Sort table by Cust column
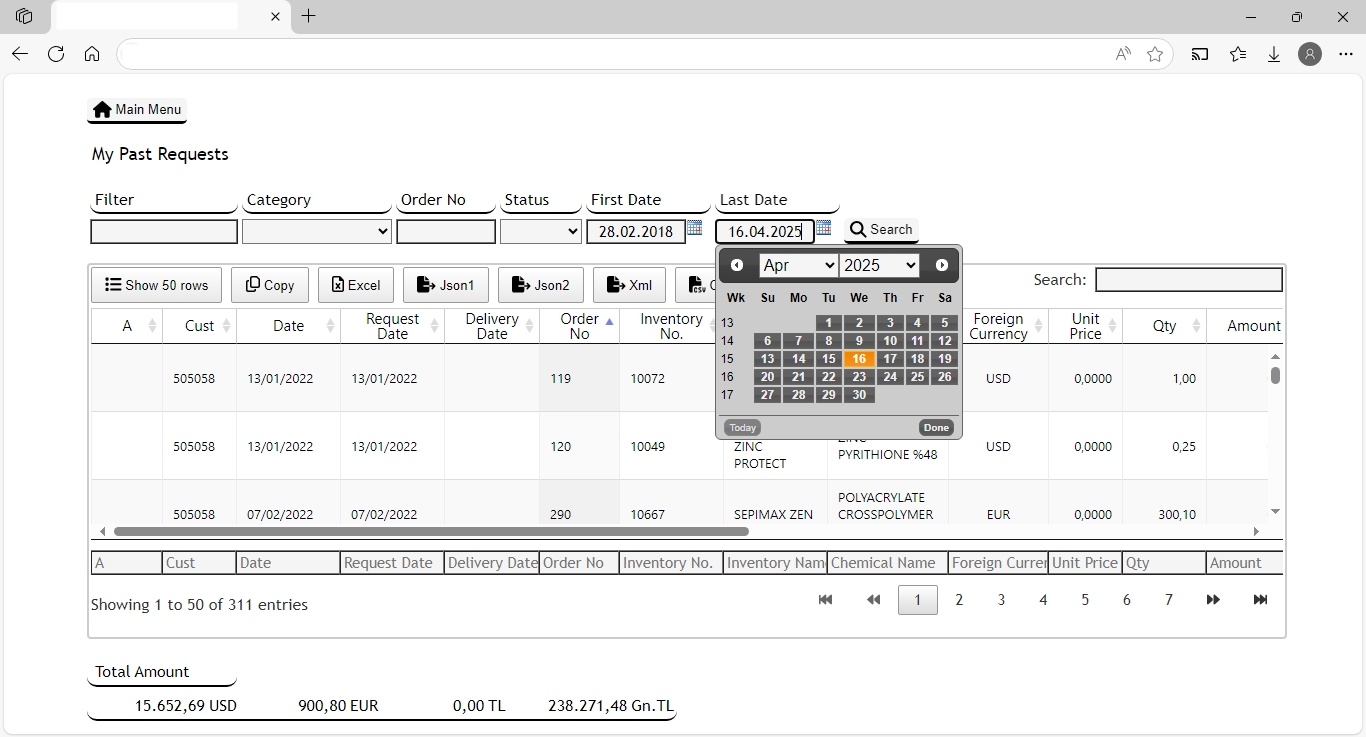 click(199, 326)
